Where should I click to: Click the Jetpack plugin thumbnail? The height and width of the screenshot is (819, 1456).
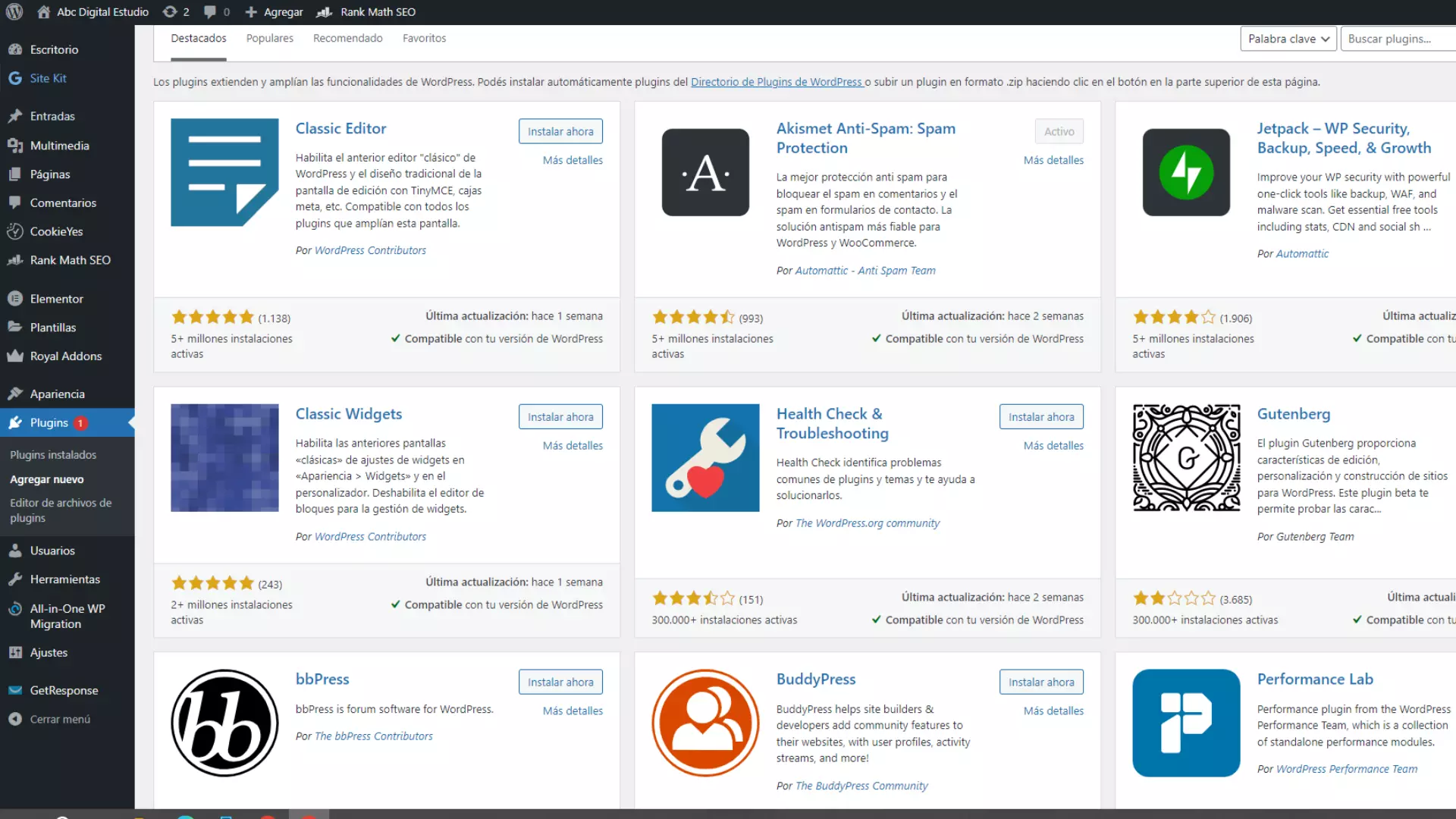[1186, 172]
